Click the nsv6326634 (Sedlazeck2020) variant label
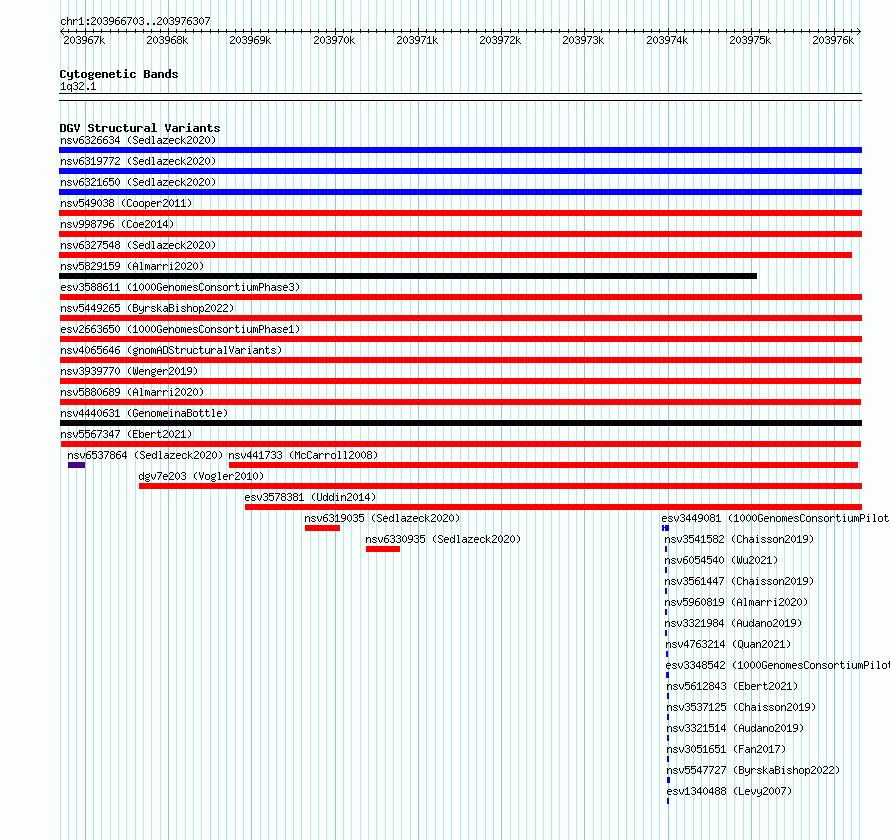Viewport: 890px width, 840px height. [x=138, y=140]
